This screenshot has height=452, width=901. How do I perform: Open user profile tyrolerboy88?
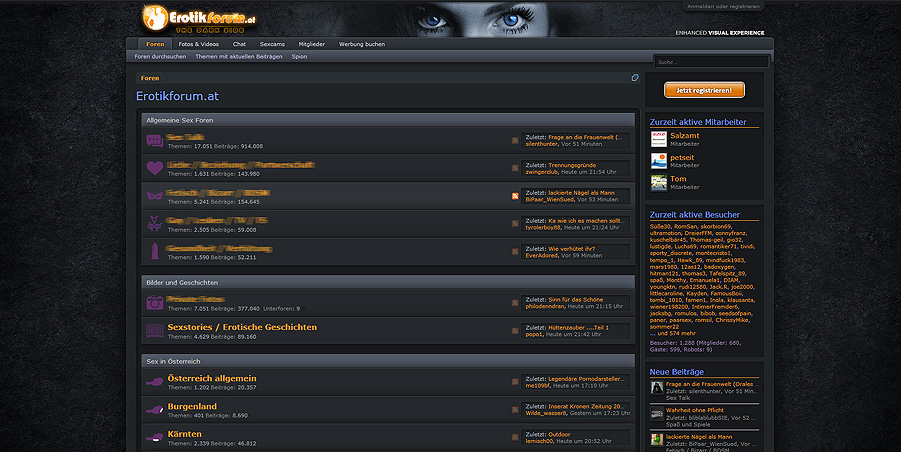coord(543,227)
